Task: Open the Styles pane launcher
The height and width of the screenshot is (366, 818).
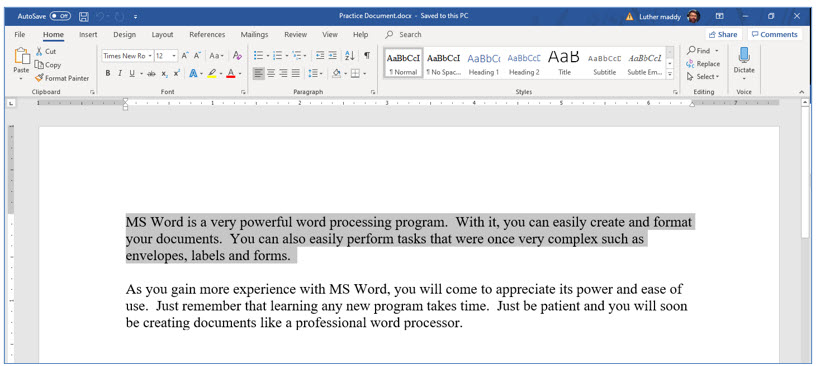Action: tap(675, 92)
